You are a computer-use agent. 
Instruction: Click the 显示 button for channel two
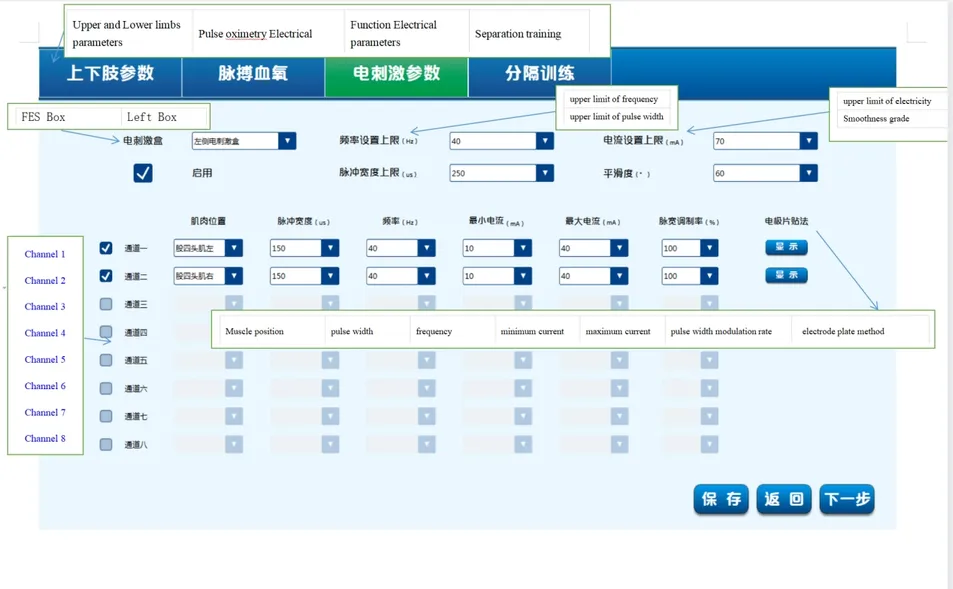pos(786,275)
